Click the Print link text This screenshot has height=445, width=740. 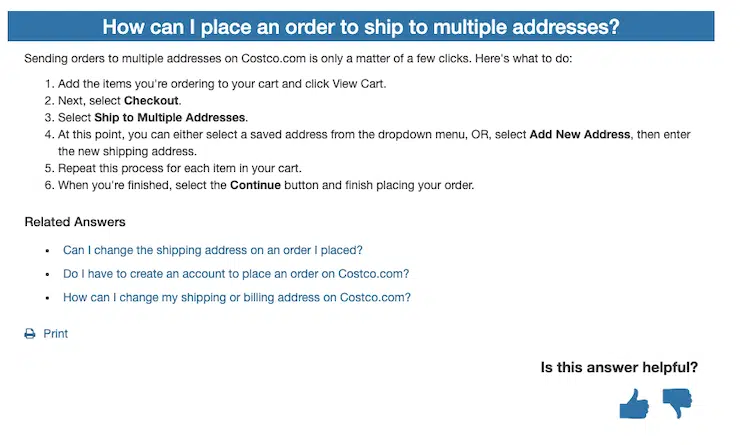click(56, 334)
